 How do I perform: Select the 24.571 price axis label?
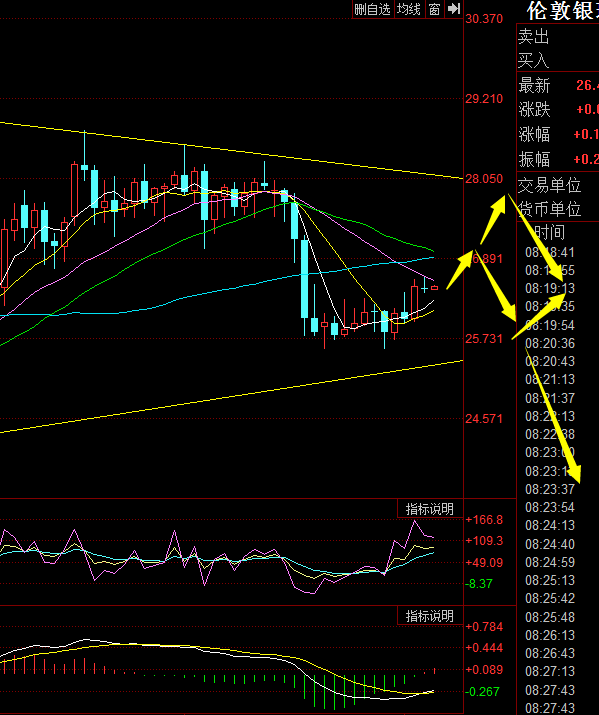pyautogui.click(x=484, y=418)
